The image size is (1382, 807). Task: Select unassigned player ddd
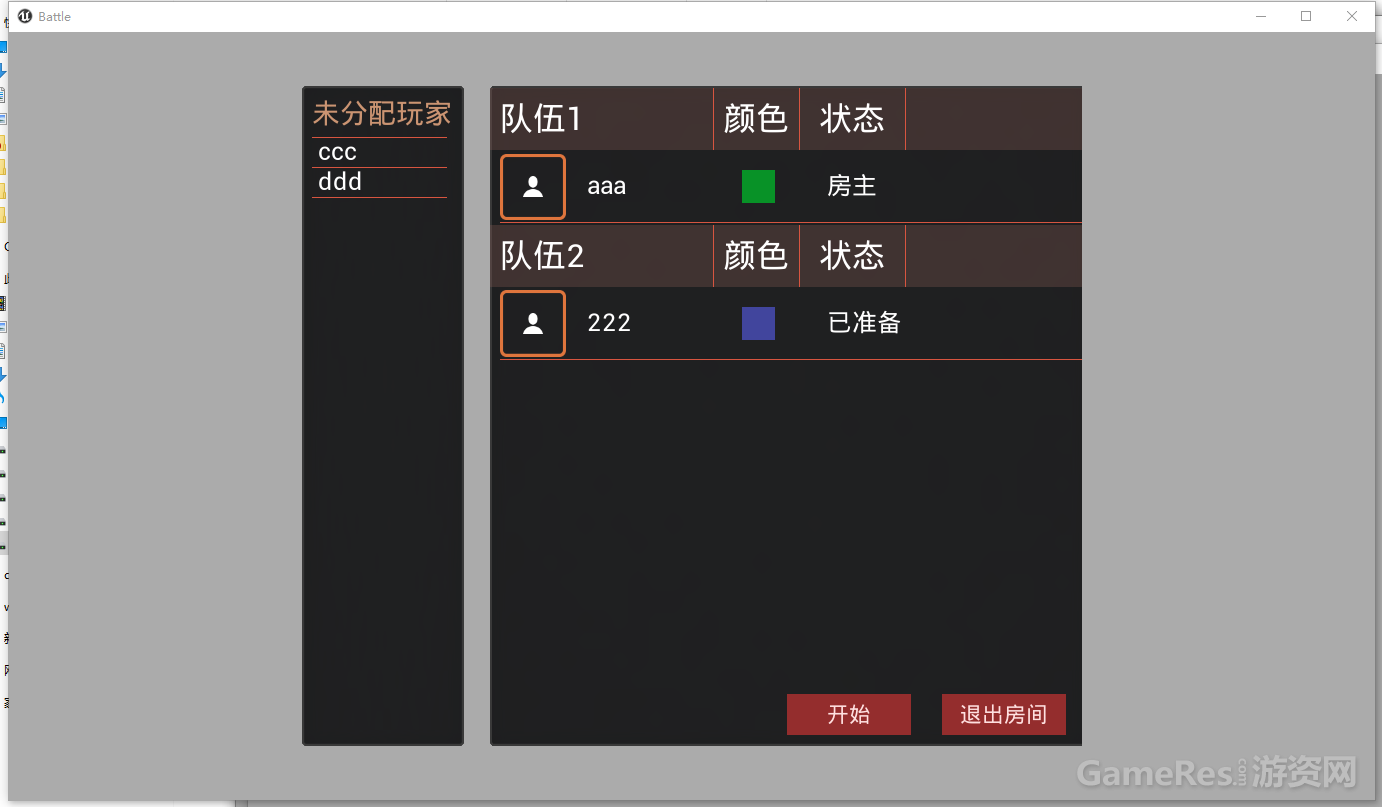pyautogui.click(x=339, y=182)
